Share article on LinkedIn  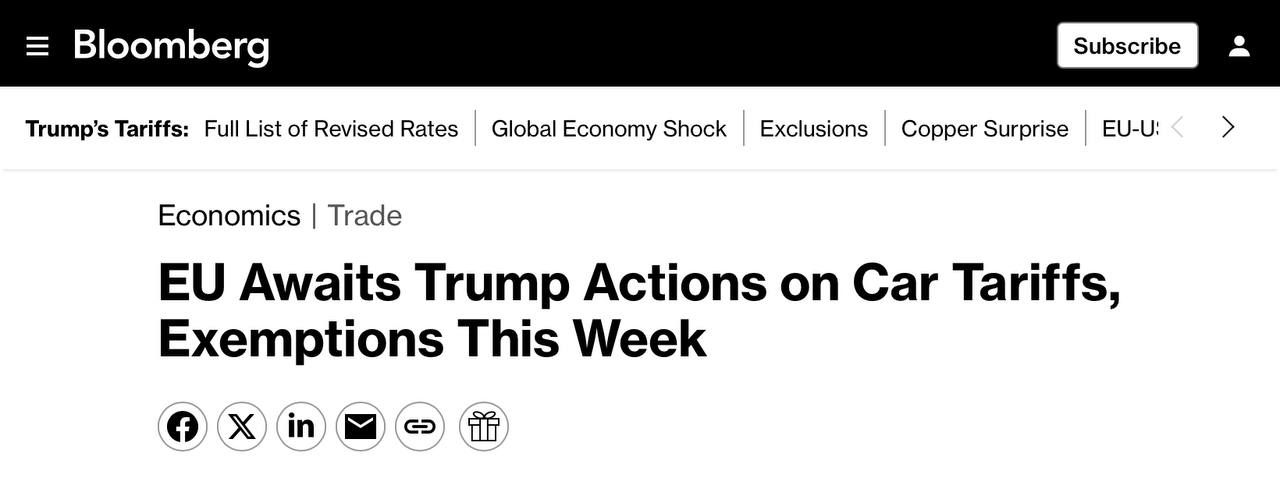tap(301, 427)
